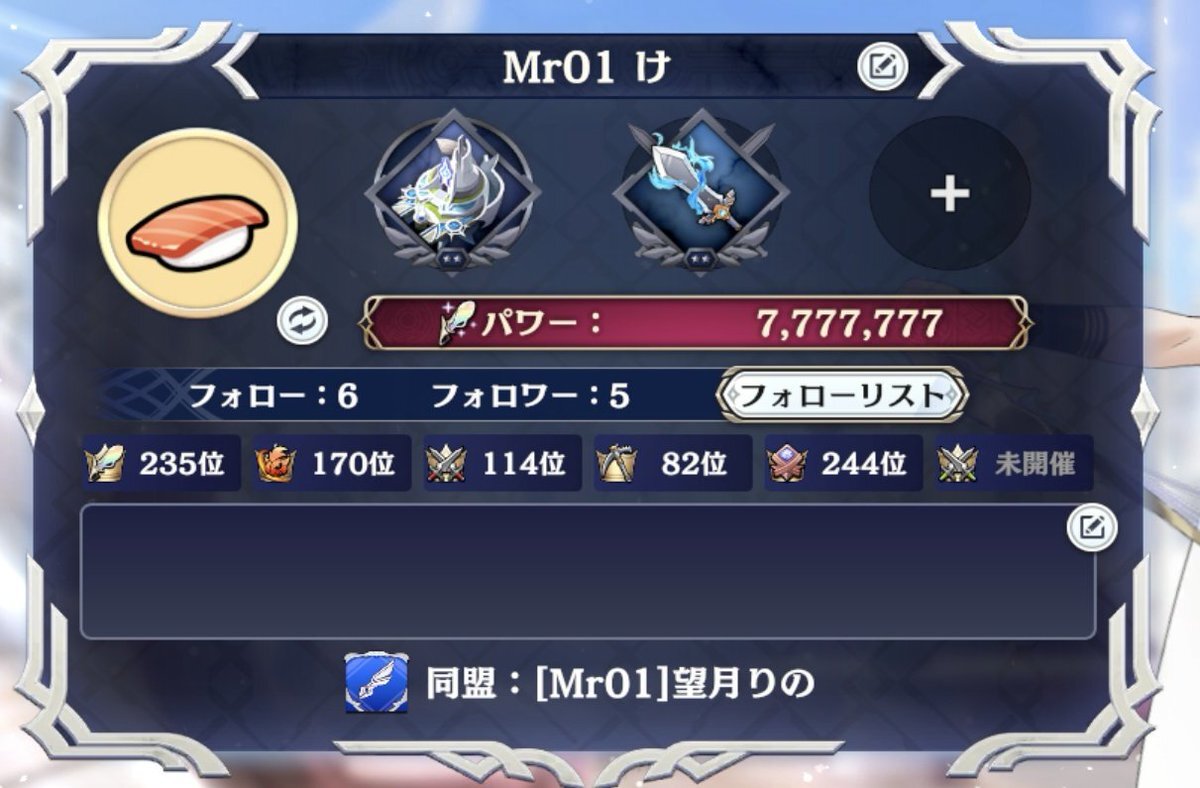
Task: Tap the 未開催 ranking slot
Action: point(1014,464)
